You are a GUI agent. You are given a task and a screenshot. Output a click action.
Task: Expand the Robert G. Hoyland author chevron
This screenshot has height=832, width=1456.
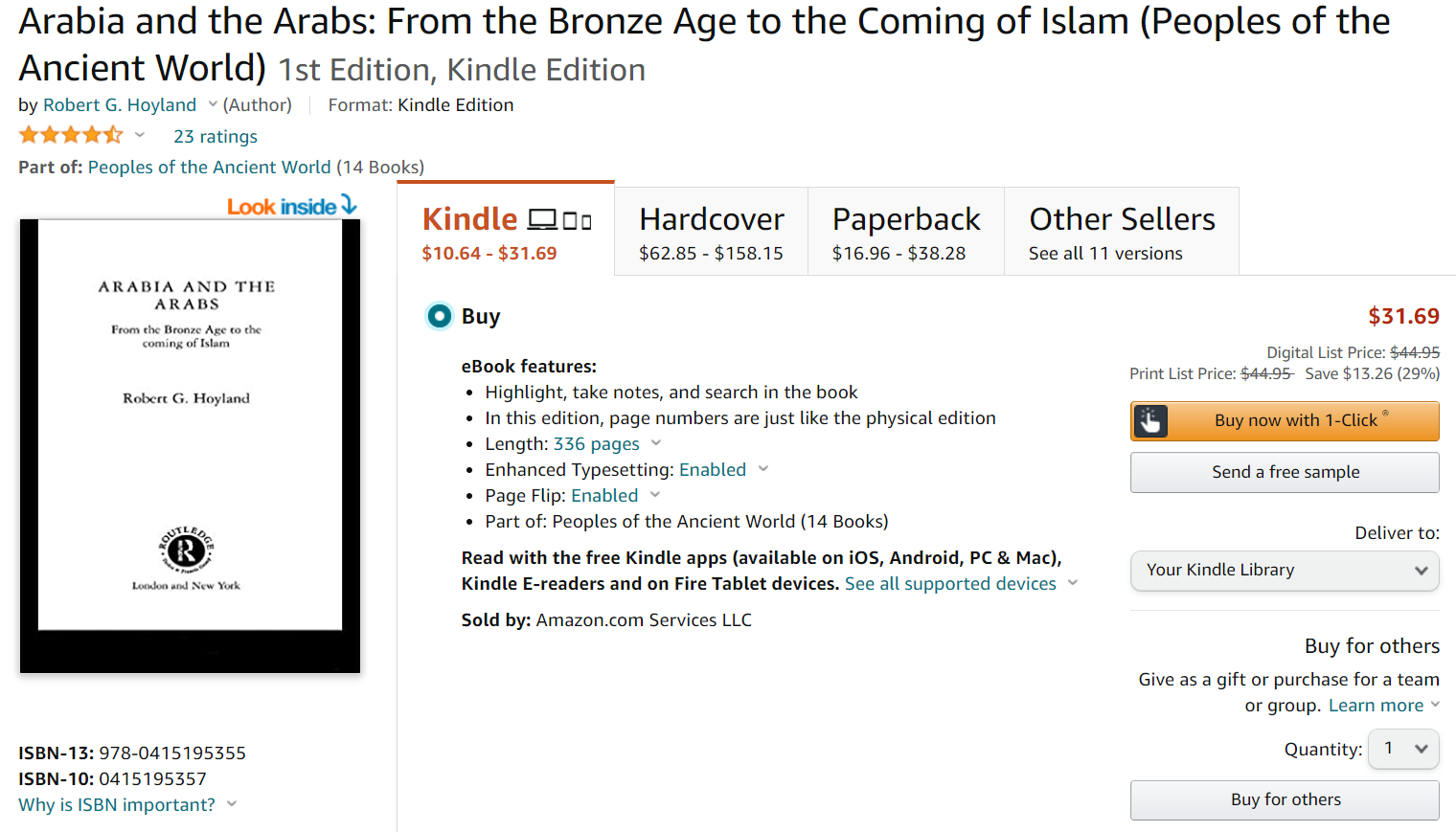click(213, 104)
